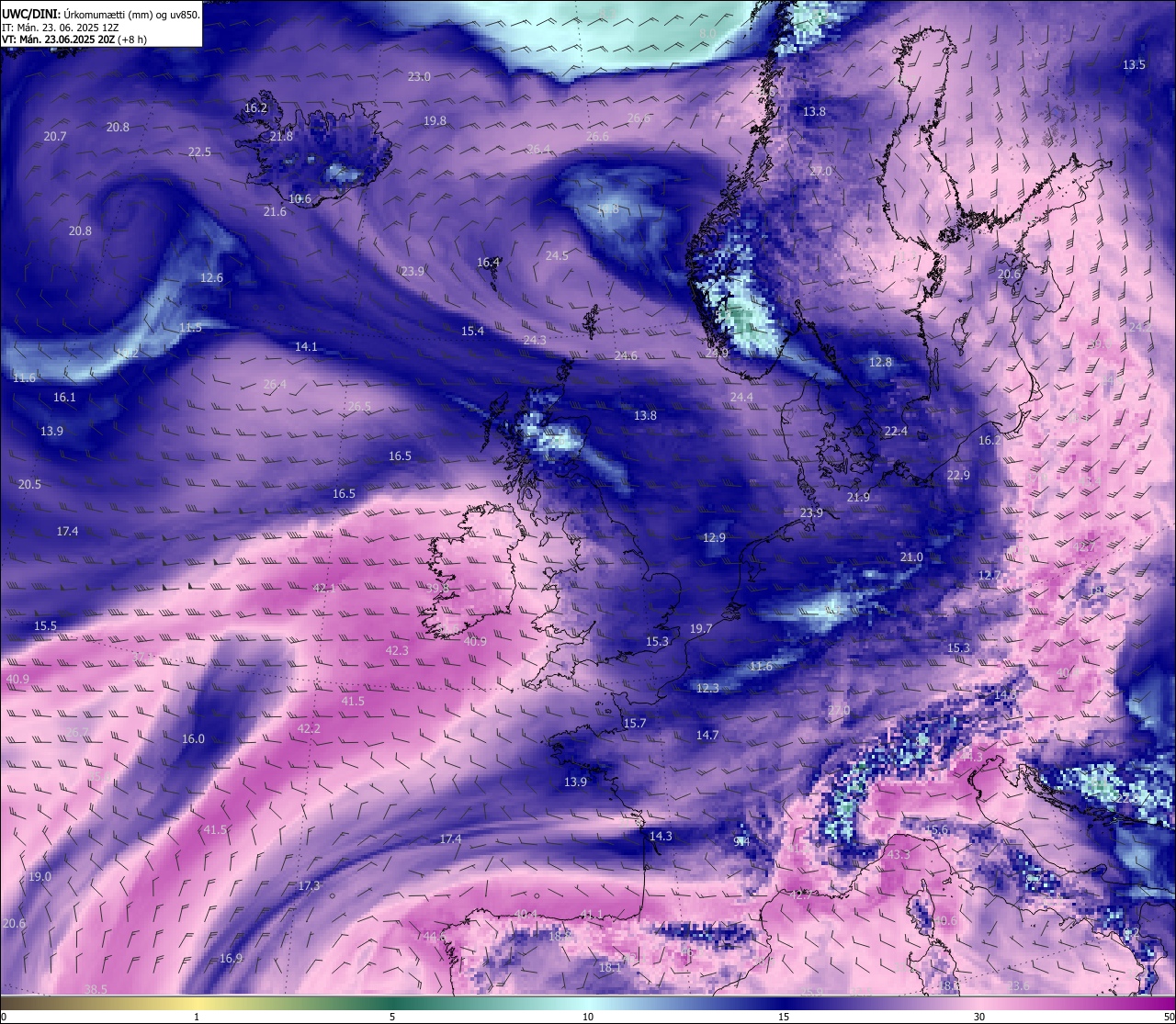Click the 19.0 map value
The height and width of the screenshot is (1024, 1176).
pyautogui.click(x=40, y=876)
